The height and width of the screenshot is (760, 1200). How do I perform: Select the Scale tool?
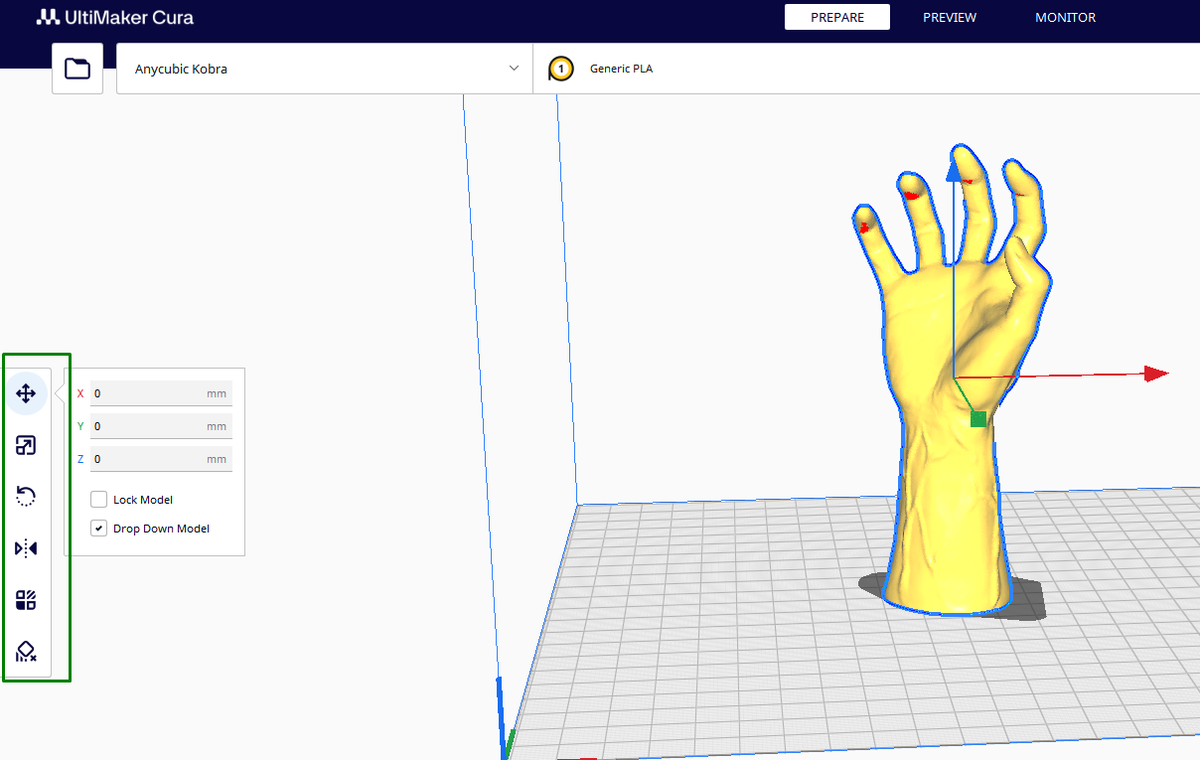tap(25, 445)
